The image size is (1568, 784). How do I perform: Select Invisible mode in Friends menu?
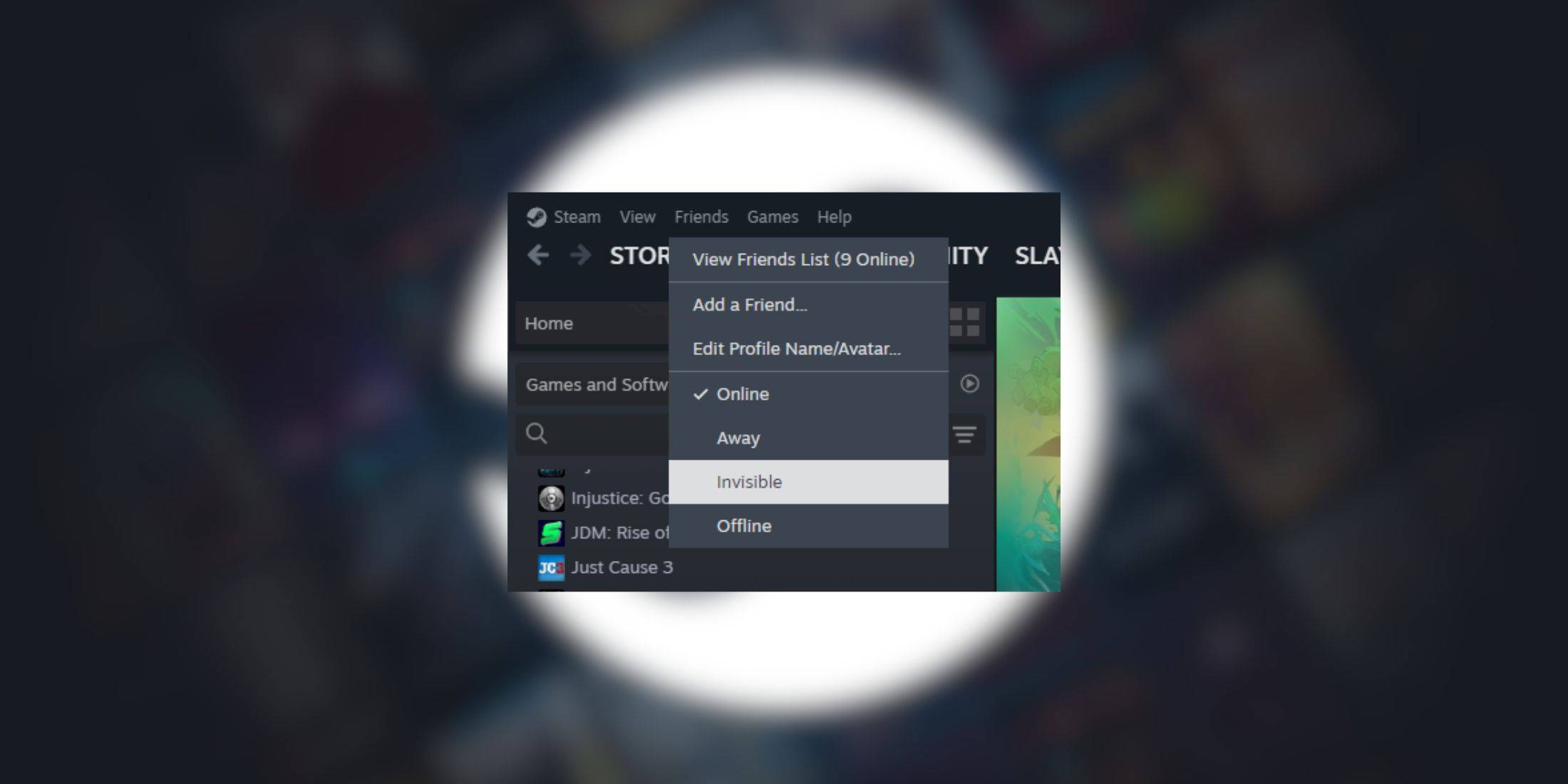(749, 482)
